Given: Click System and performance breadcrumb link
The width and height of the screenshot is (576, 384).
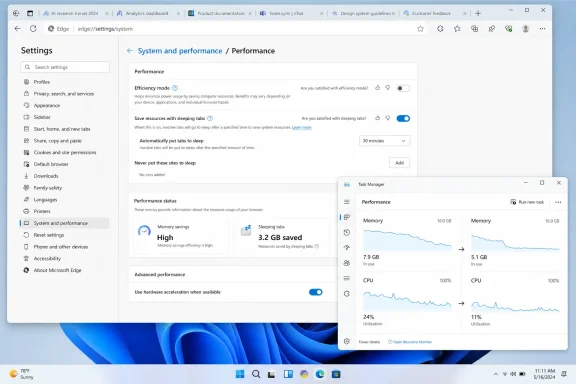Looking at the screenshot, I should 180,51.
